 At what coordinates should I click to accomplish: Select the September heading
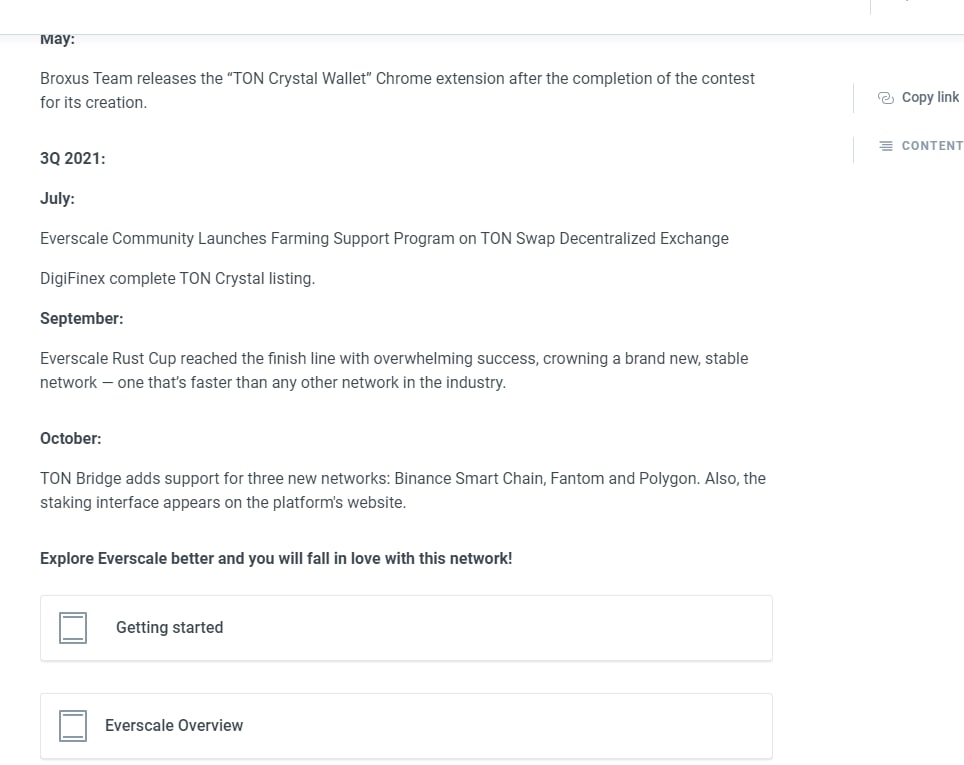pyautogui.click(x=82, y=318)
